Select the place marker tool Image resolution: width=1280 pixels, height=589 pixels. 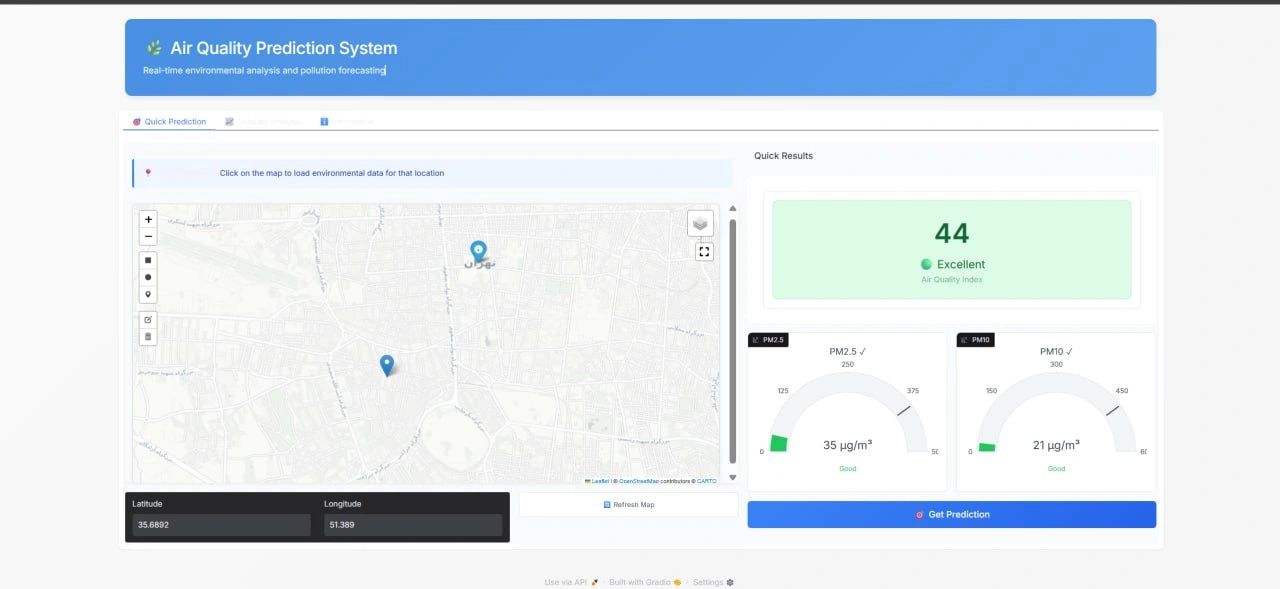pos(148,295)
